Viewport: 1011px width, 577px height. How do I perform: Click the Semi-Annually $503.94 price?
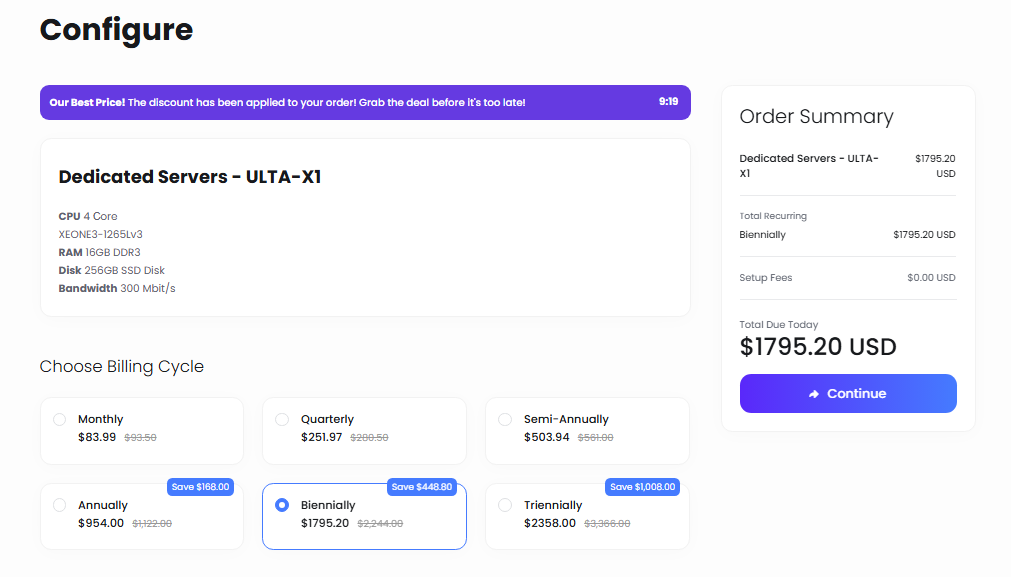tap(547, 437)
